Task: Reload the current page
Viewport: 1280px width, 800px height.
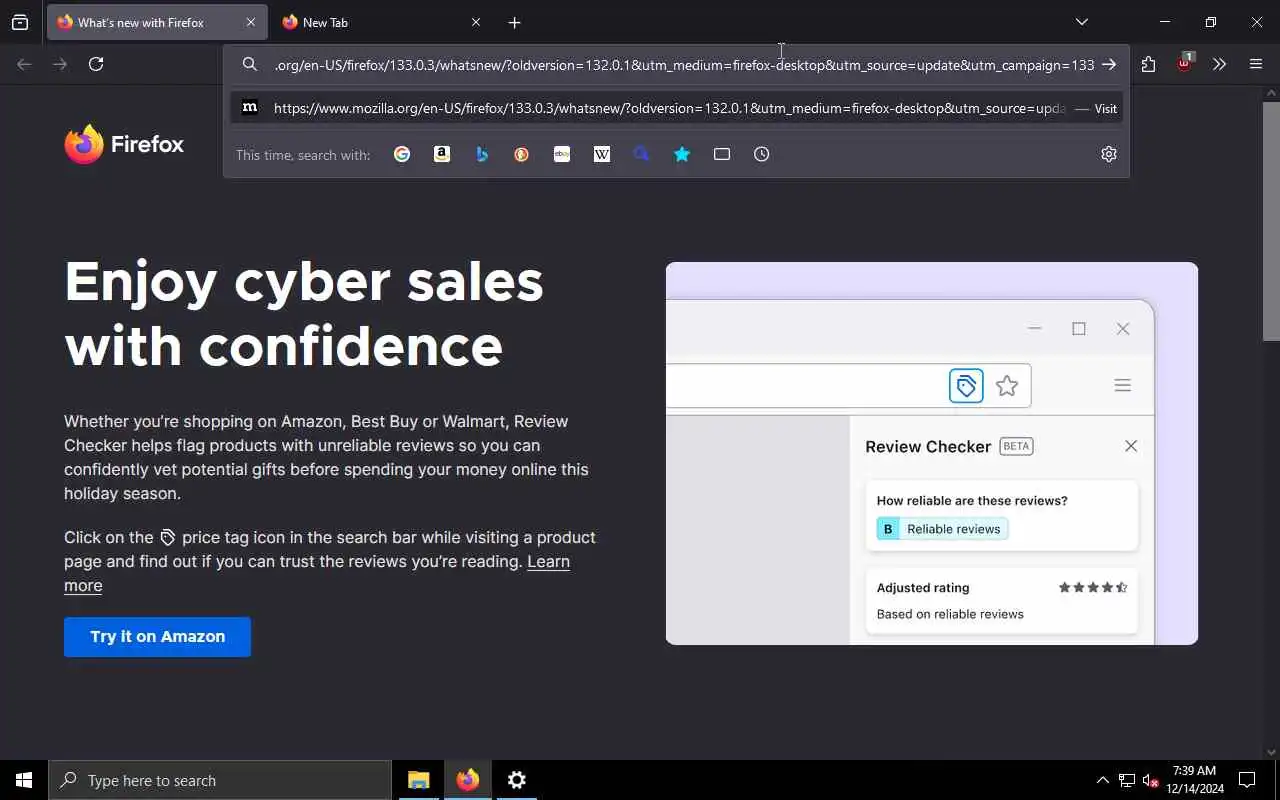Action: point(96,64)
